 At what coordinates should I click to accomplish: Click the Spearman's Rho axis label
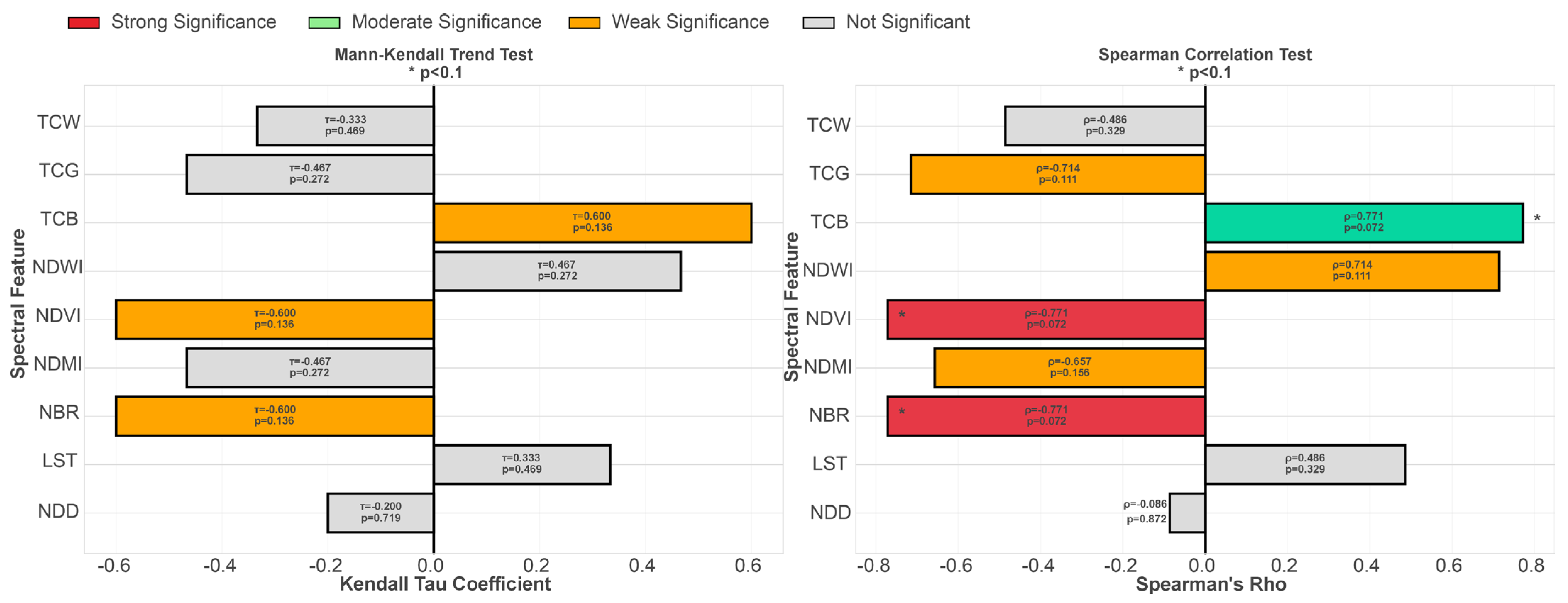(1211, 584)
